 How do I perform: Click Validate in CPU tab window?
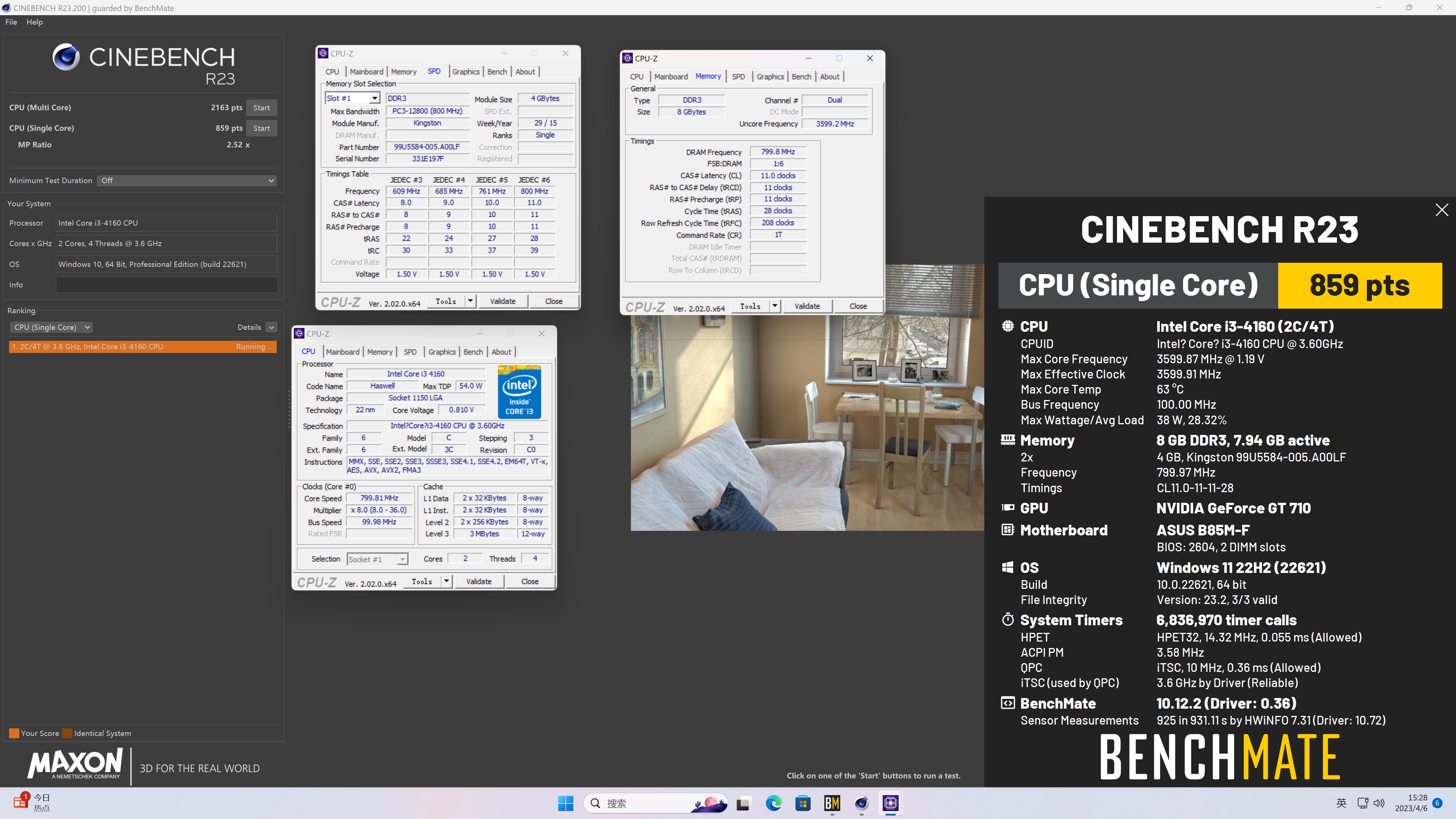click(x=479, y=582)
